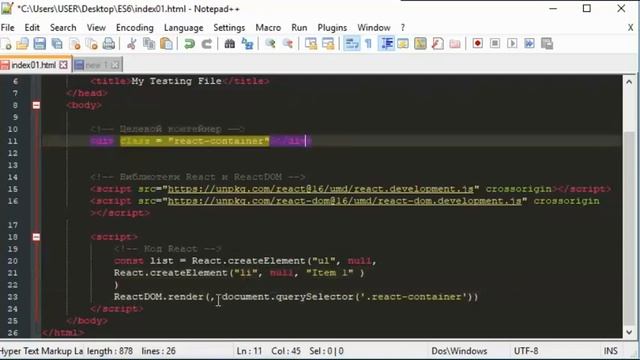Click the Copy toolbar icon

click(x=149, y=44)
